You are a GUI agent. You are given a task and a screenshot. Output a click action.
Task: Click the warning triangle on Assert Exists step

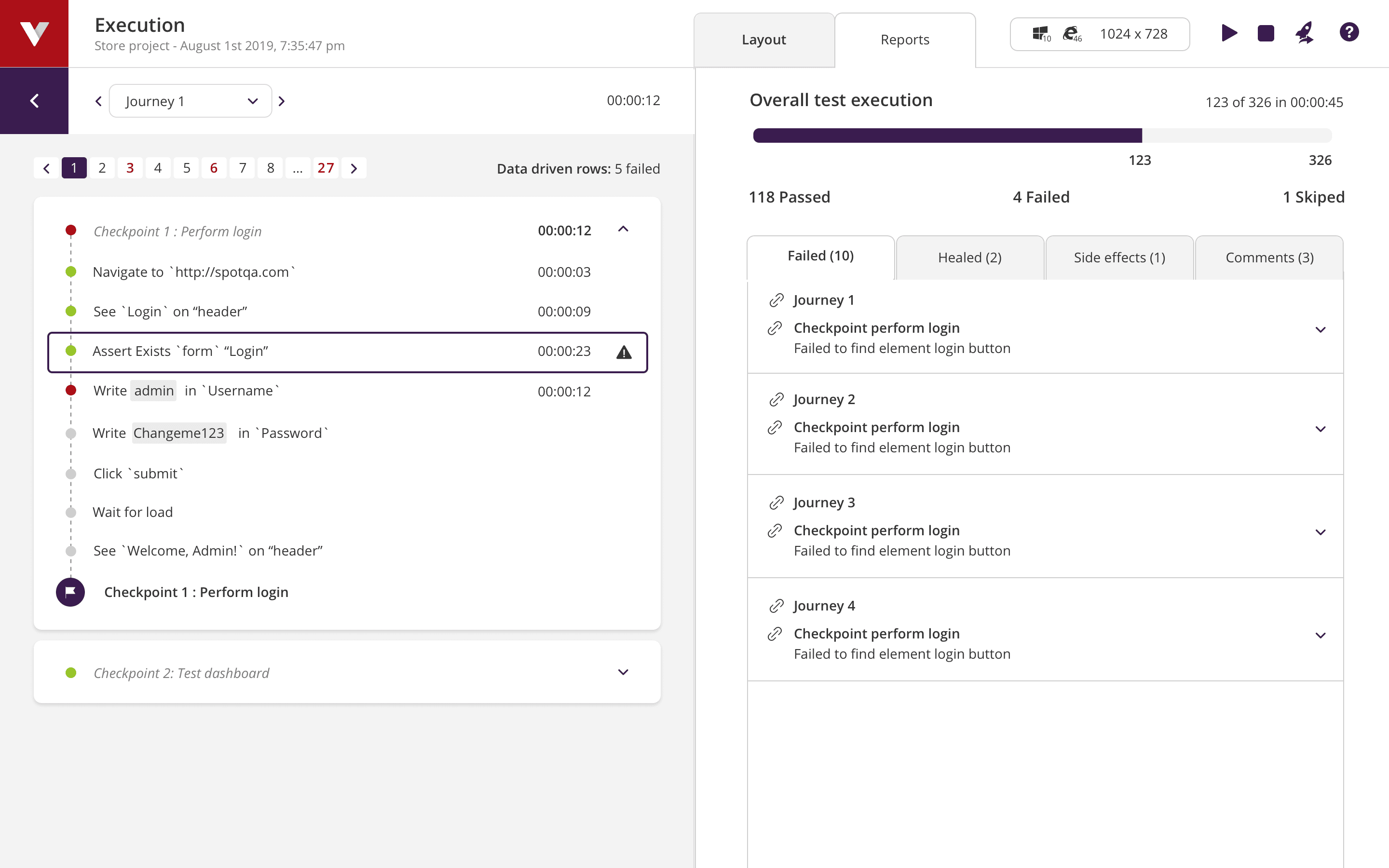624,352
